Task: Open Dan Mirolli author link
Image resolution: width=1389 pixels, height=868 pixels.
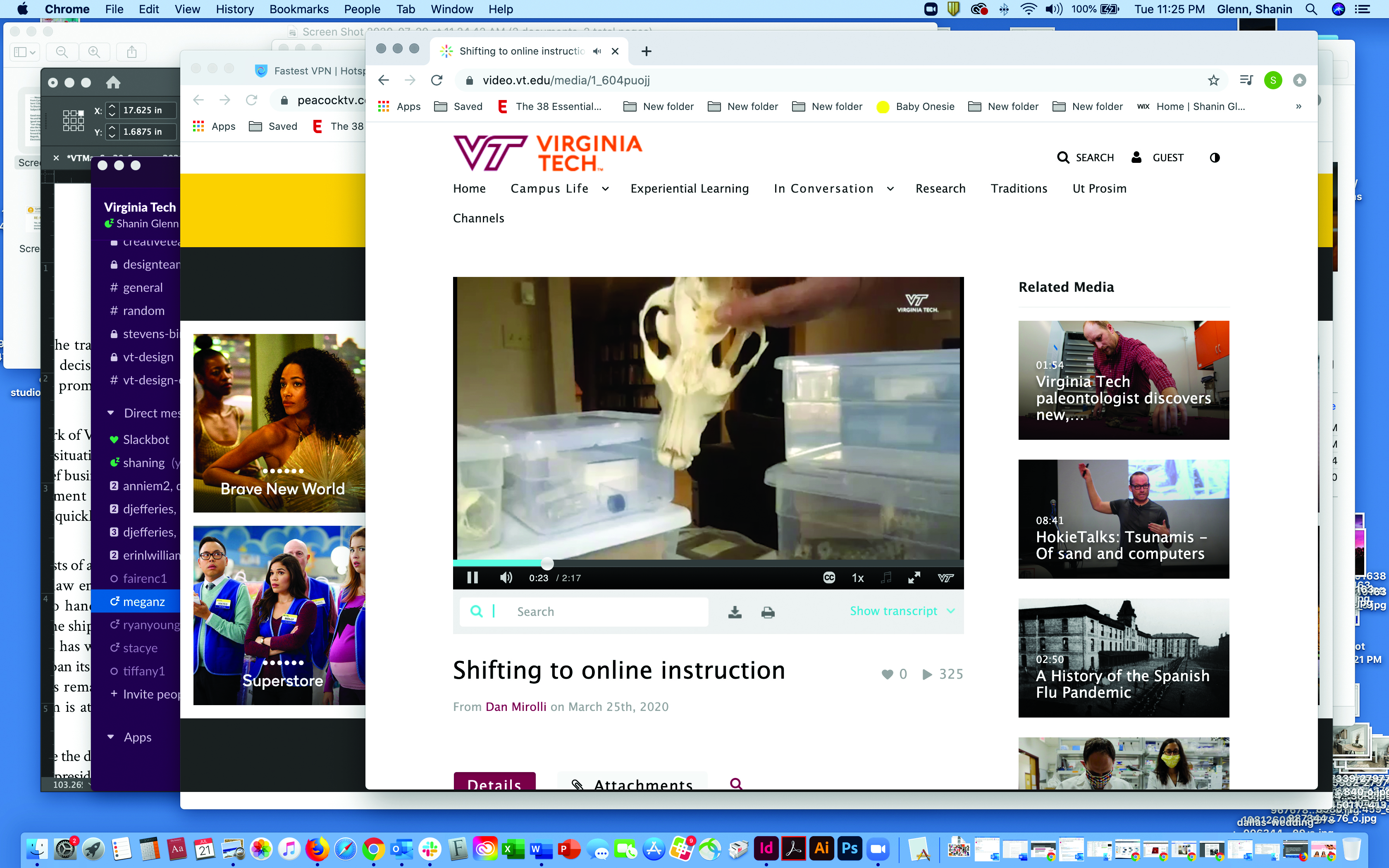Action: (516, 707)
